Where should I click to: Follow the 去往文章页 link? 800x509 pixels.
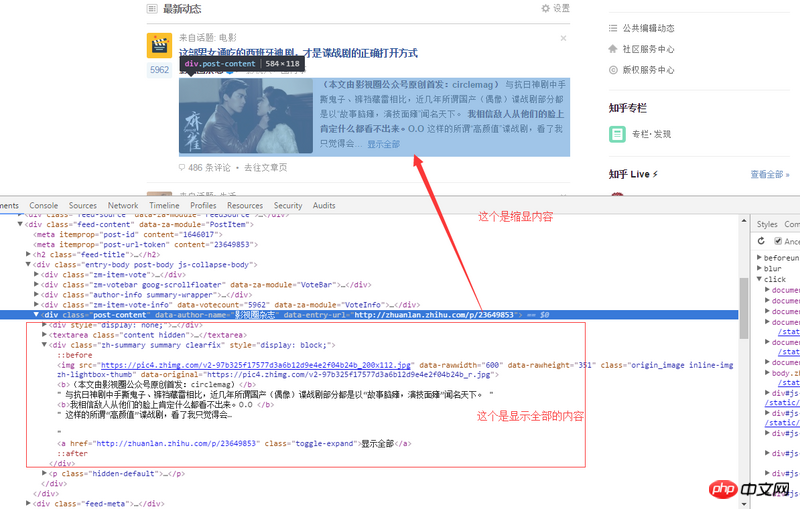(x=265, y=168)
